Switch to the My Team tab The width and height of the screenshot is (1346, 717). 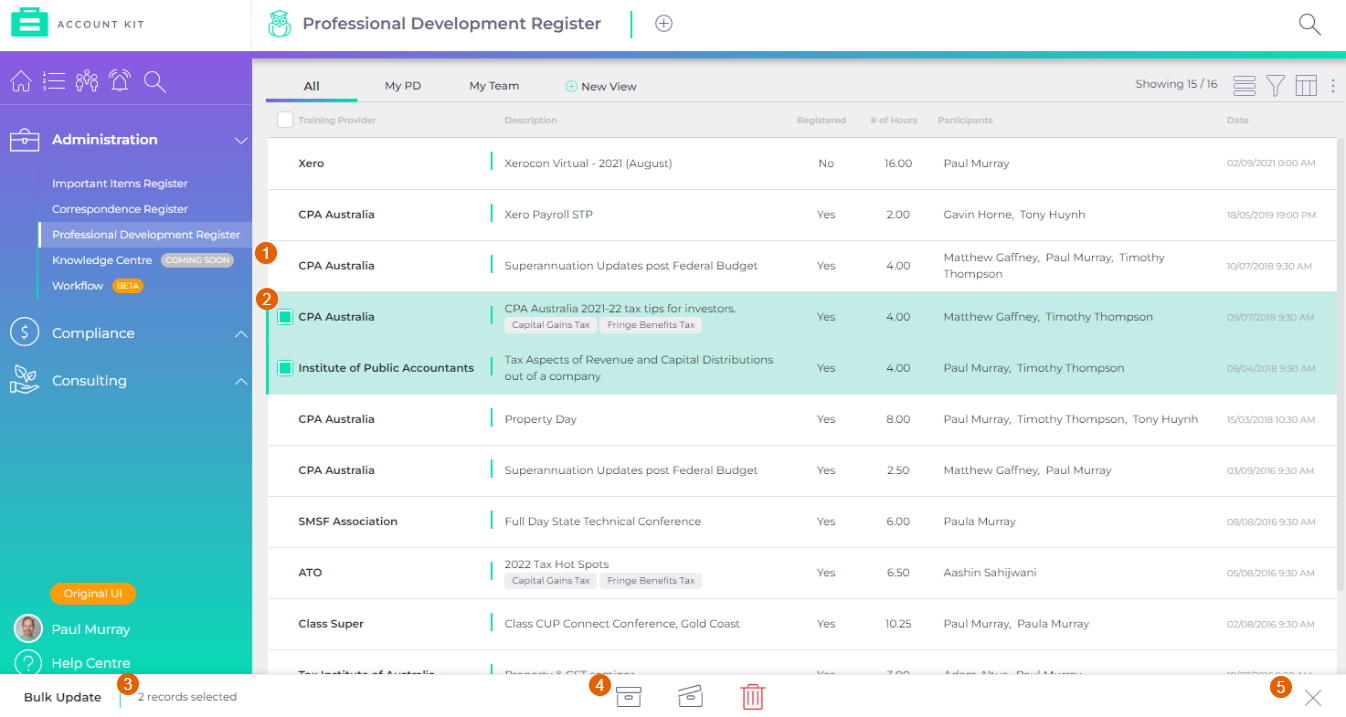coord(494,86)
